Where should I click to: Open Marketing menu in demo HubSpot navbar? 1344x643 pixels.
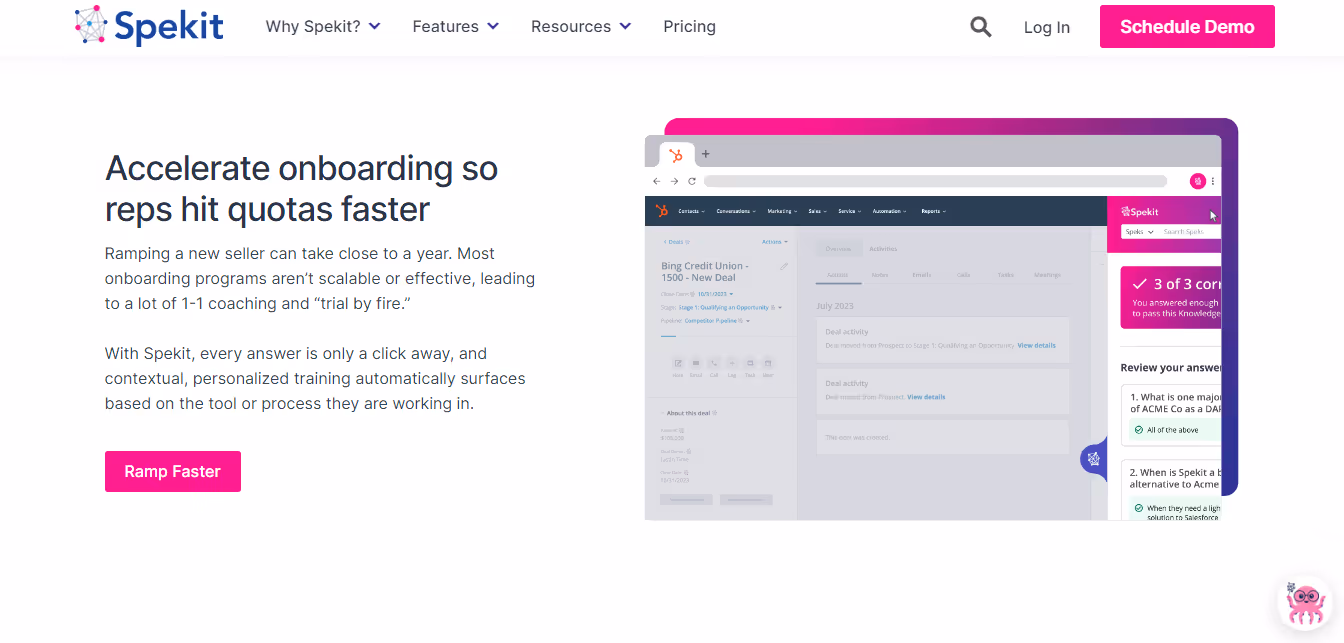pyautogui.click(x=784, y=211)
